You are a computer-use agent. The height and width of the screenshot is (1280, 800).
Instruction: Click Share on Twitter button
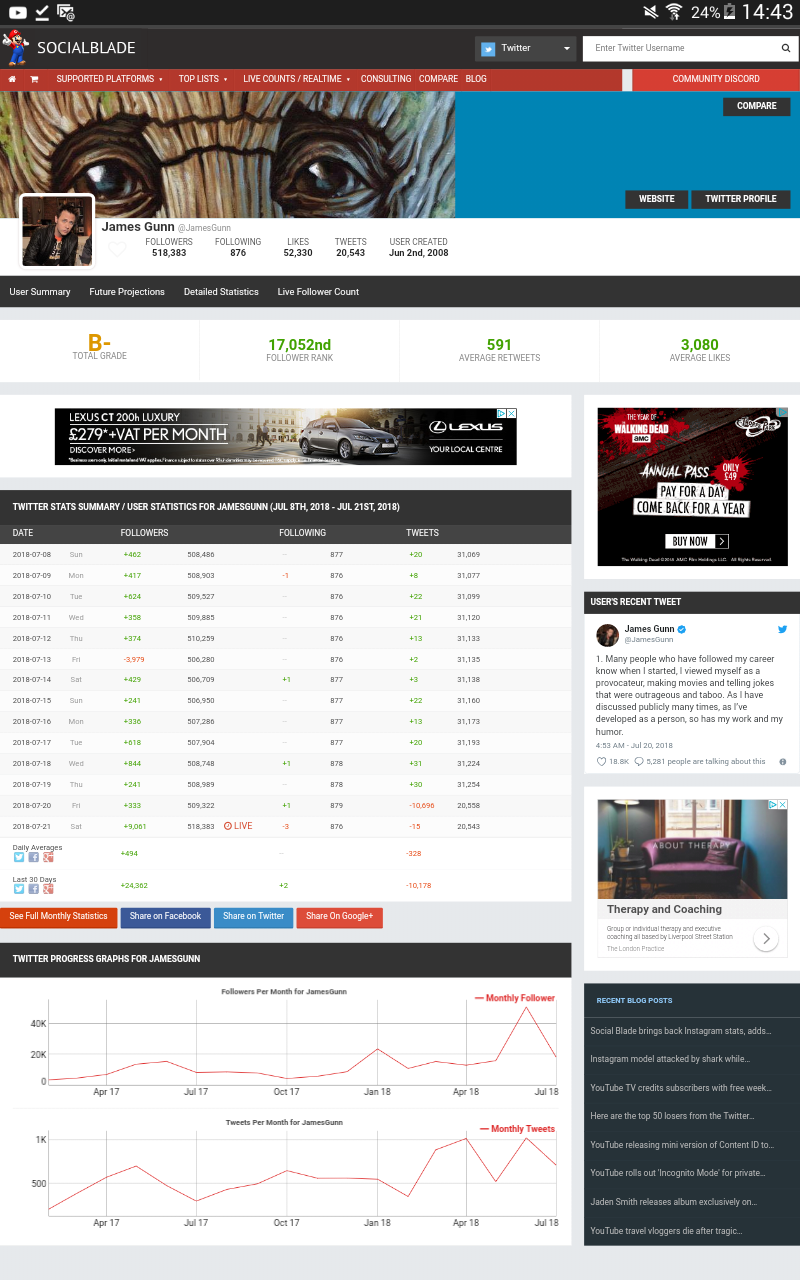(254, 917)
